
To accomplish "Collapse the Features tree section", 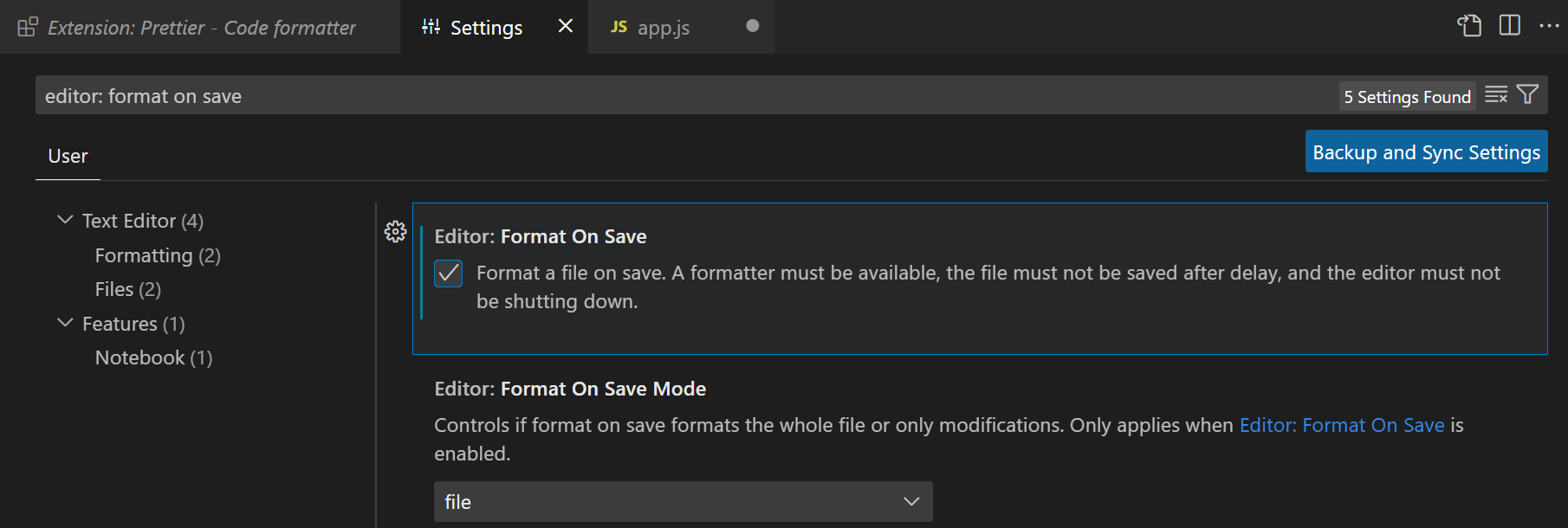I will tap(65, 323).
